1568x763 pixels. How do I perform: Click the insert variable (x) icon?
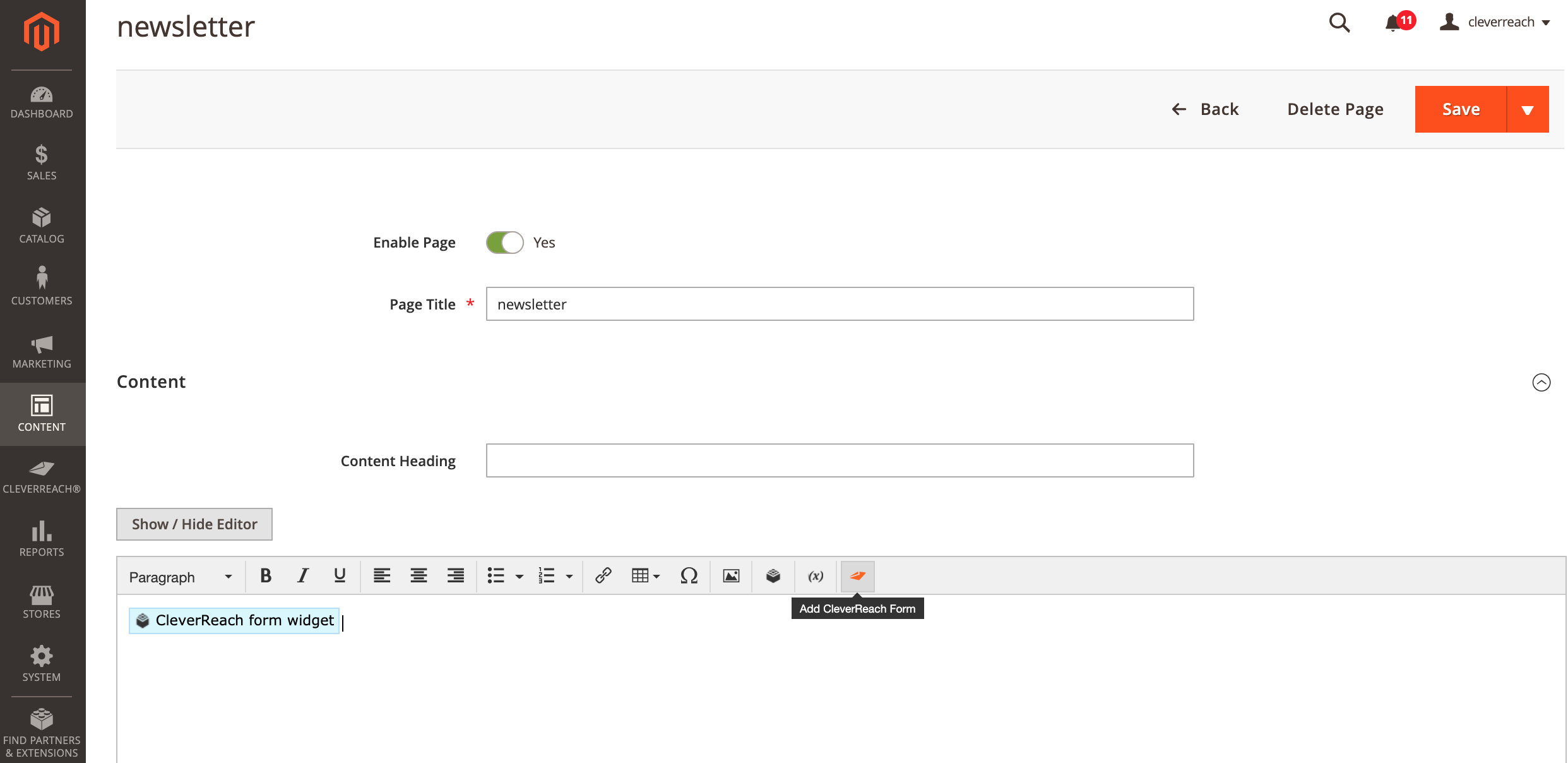pyautogui.click(x=816, y=576)
